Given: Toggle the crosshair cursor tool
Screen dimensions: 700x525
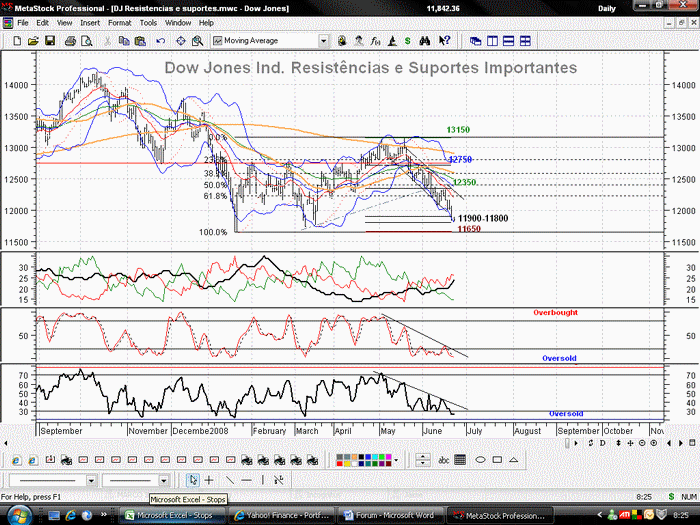Looking at the screenshot, I should (x=209, y=480).
